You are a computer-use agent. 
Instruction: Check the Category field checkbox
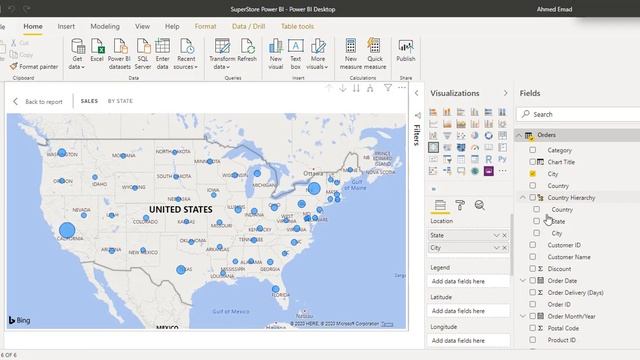pos(533,150)
